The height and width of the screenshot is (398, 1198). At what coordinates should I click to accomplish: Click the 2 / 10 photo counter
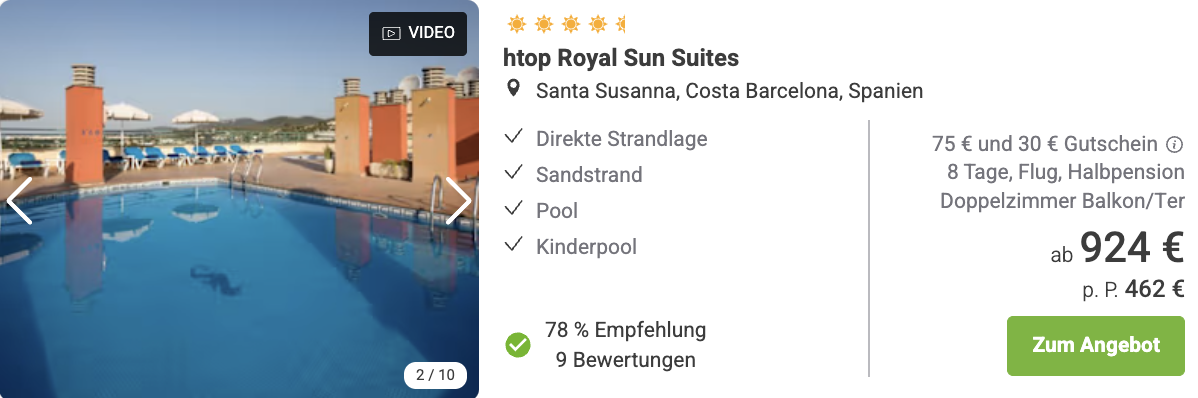[435, 375]
